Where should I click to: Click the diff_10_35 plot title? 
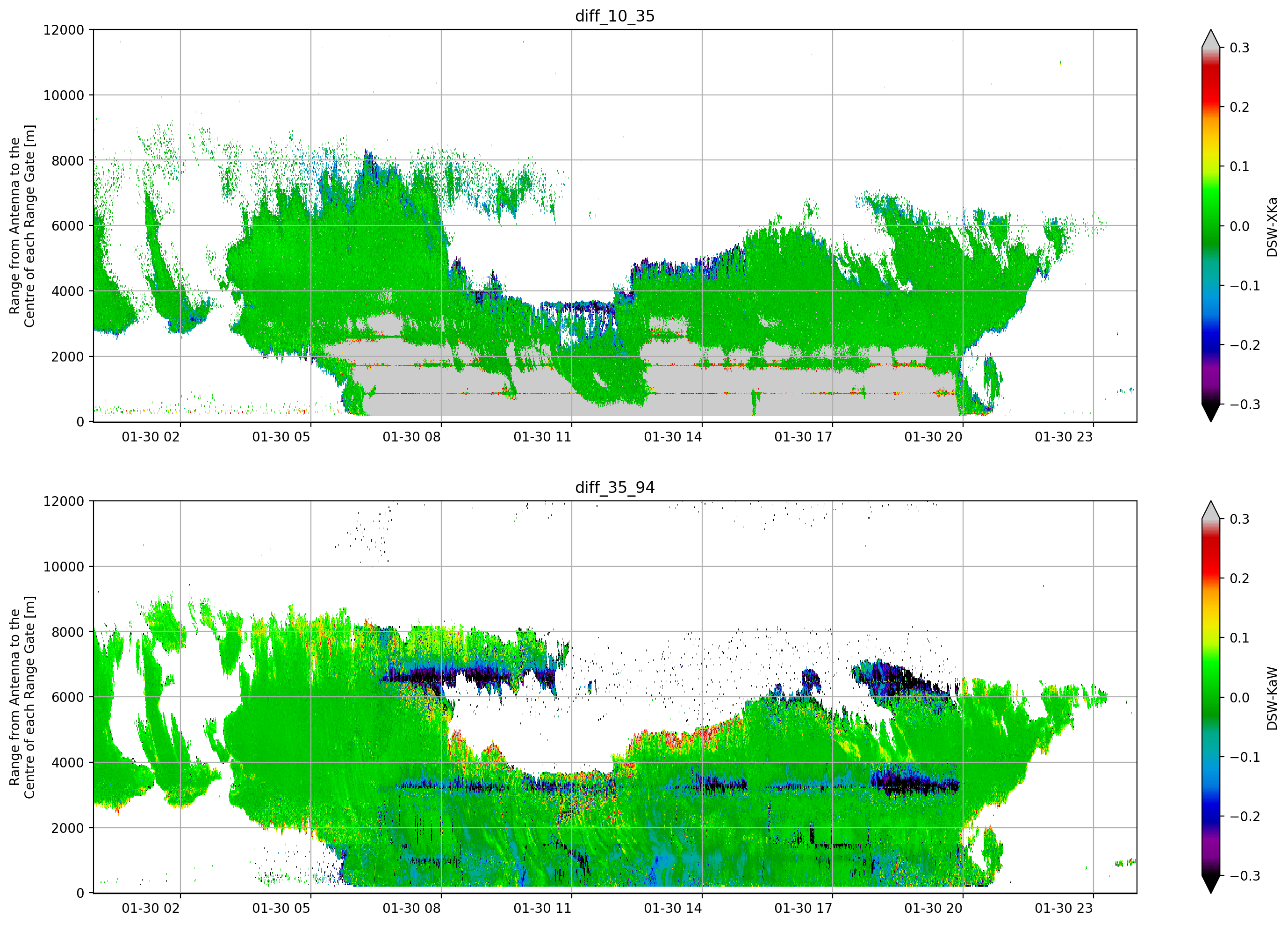click(614, 16)
